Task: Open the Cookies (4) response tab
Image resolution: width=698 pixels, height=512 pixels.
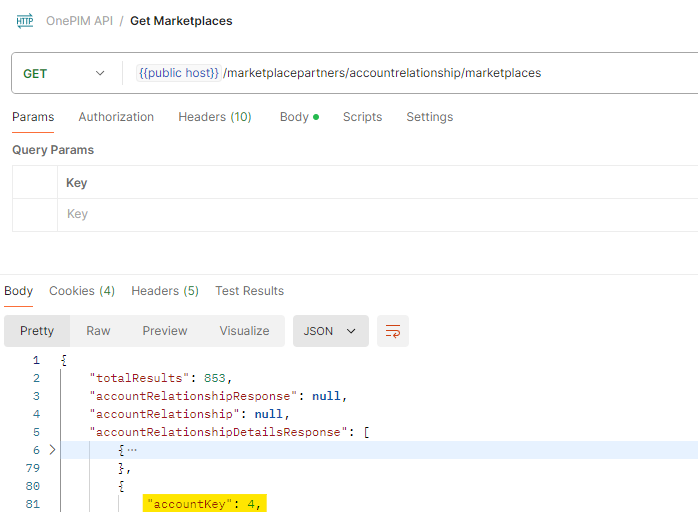Action: 82,291
